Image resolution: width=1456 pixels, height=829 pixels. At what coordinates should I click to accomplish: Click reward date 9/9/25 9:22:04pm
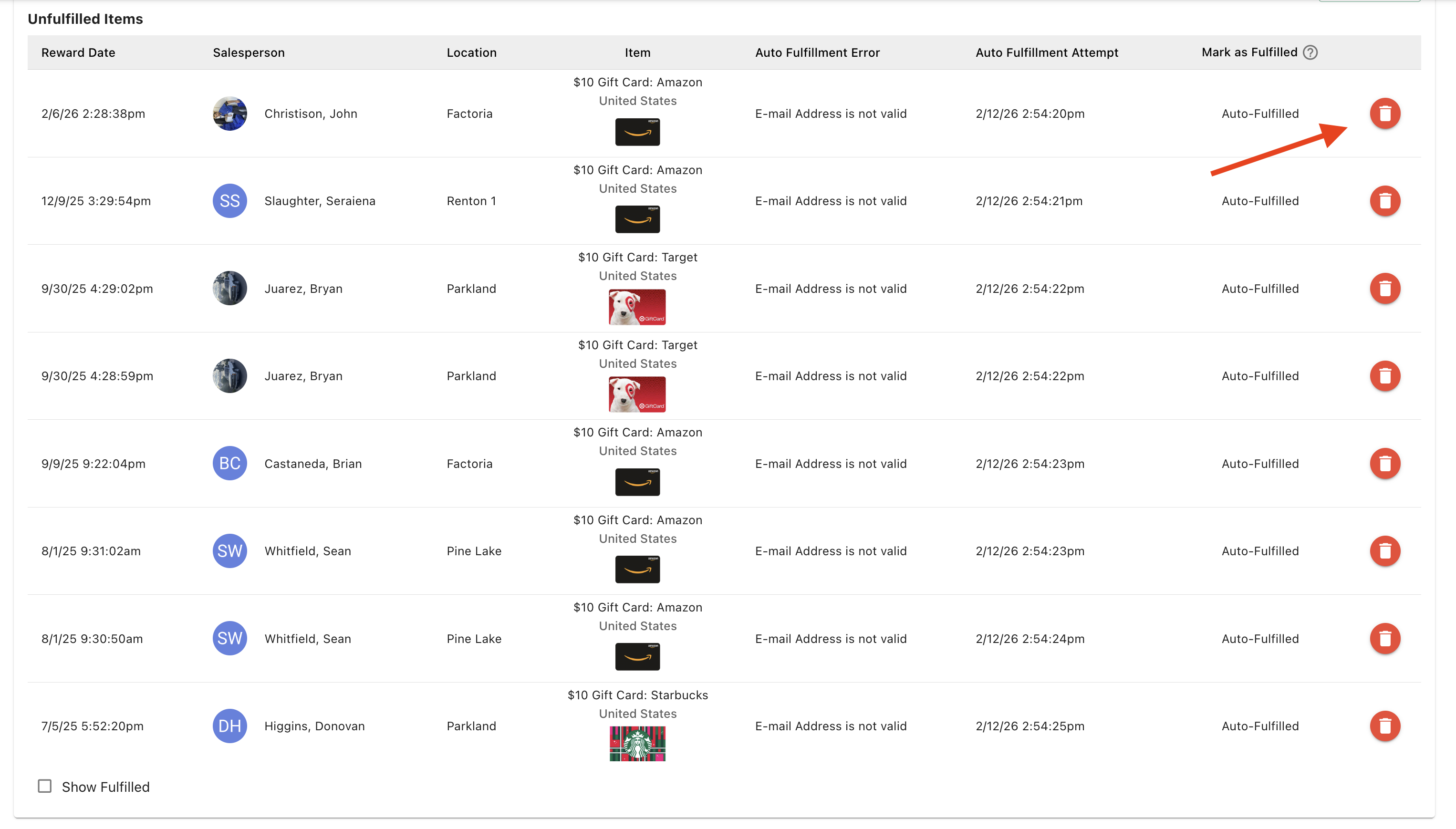point(93,464)
